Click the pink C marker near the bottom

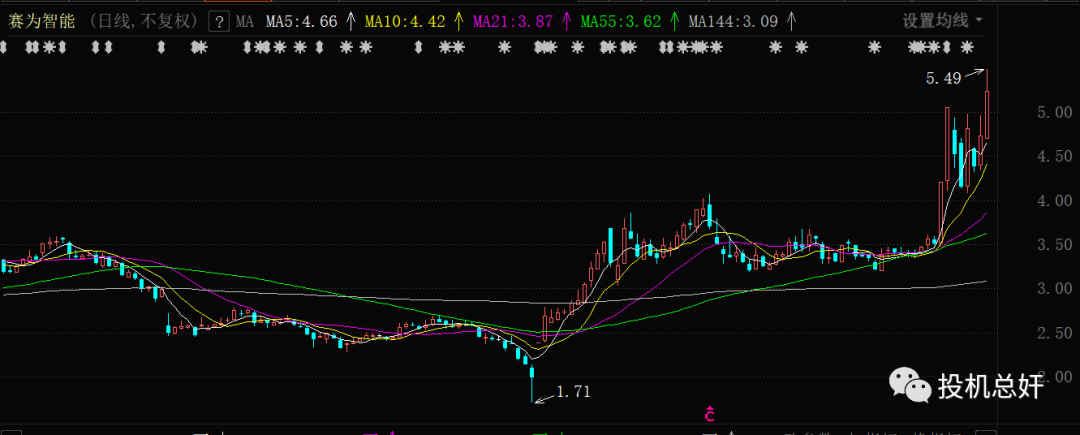(709, 414)
